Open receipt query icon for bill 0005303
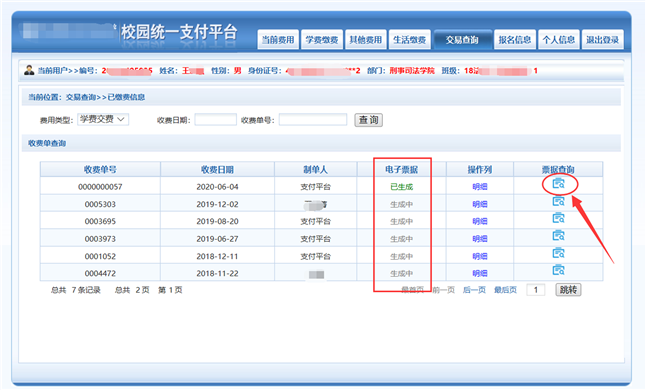The height and width of the screenshot is (390, 646). click(558, 201)
